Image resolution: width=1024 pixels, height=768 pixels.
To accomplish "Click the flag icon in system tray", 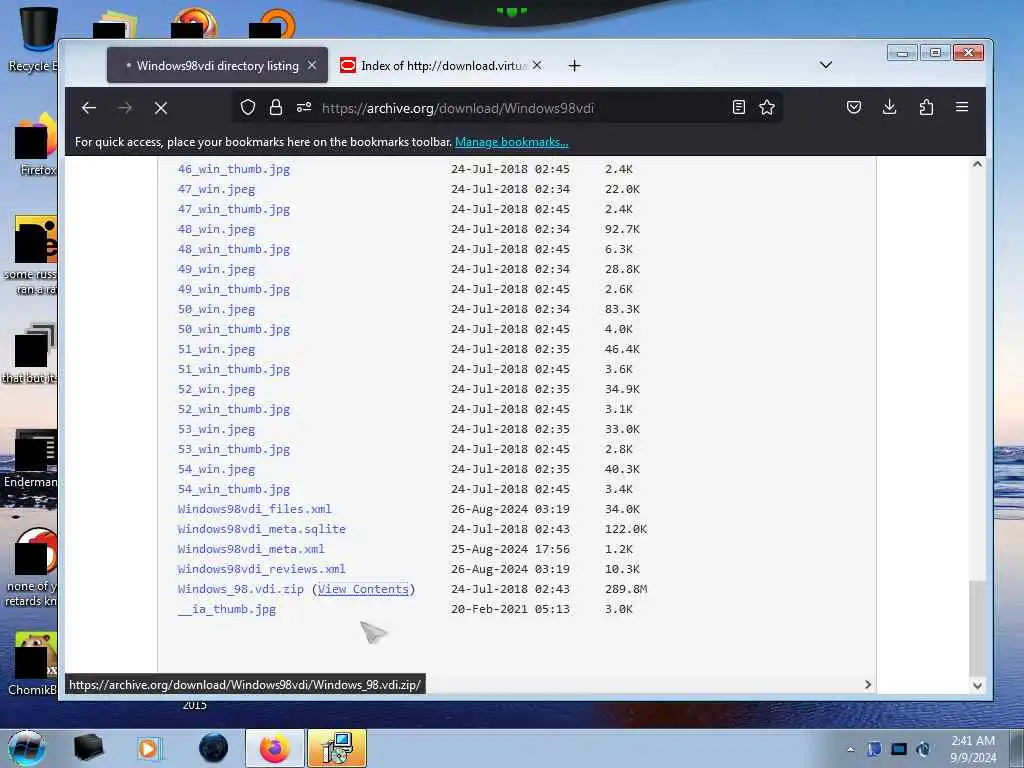I will coord(874,749).
